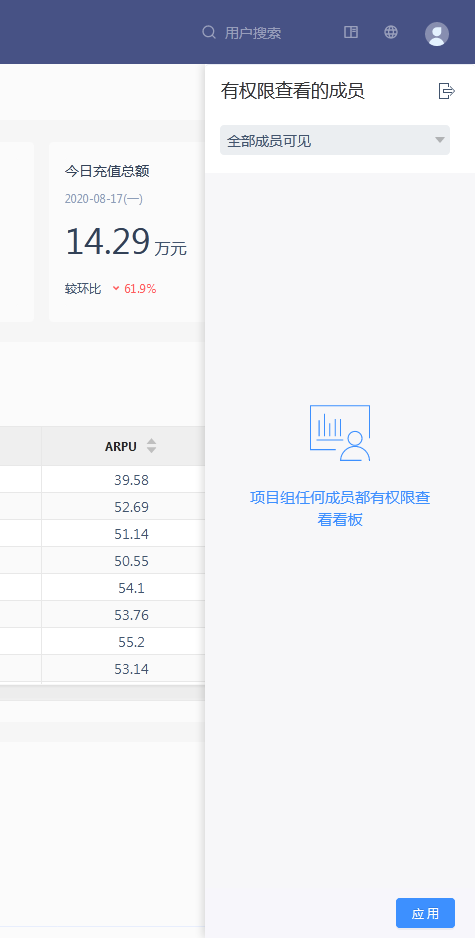Click the horizontal table scrollbar
This screenshot has width=475, height=938.
click(x=102, y=693)
